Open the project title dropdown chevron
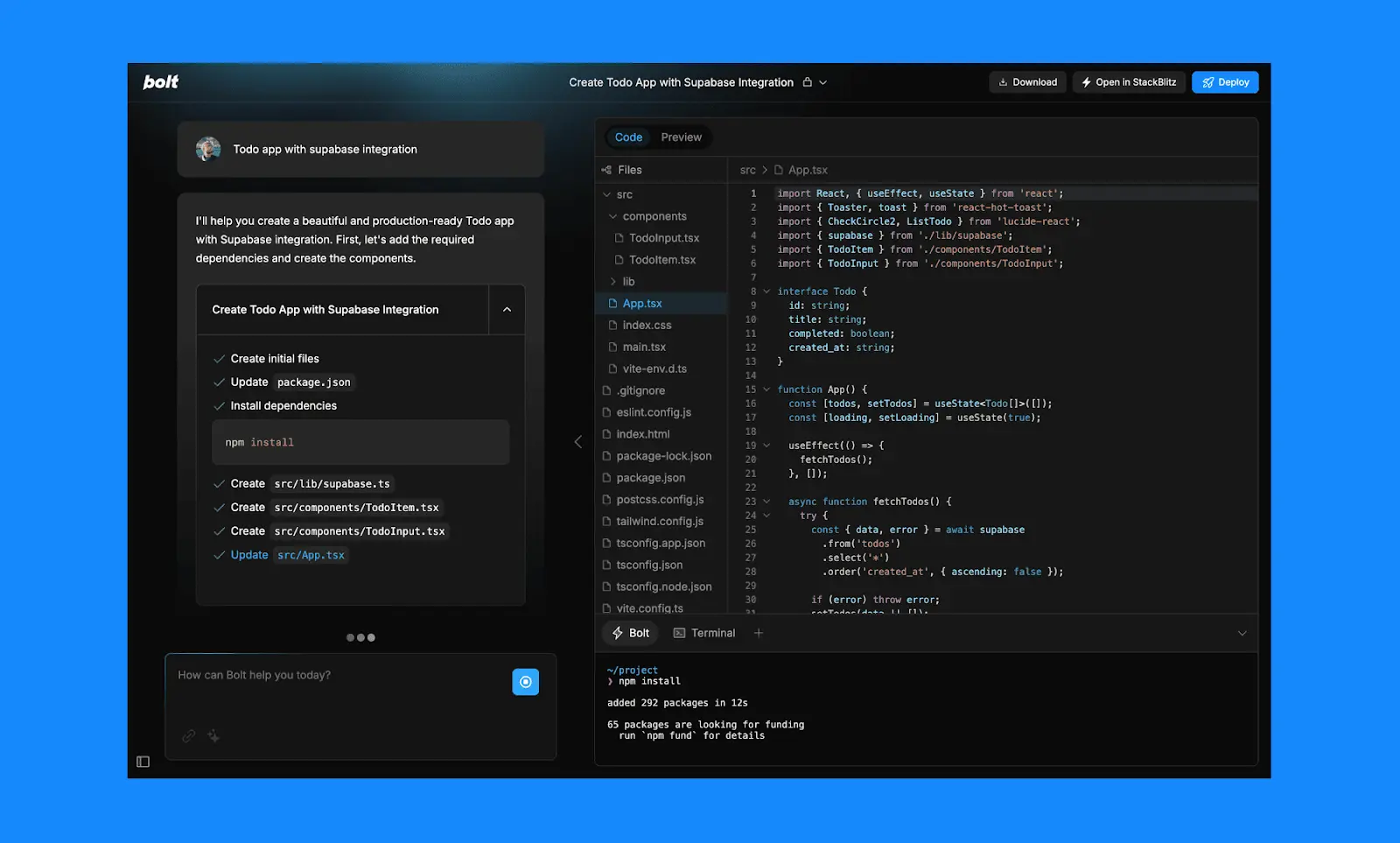The height and width of the screenshot is (843, 1400). pyautogui.click(x=821, y=81)
